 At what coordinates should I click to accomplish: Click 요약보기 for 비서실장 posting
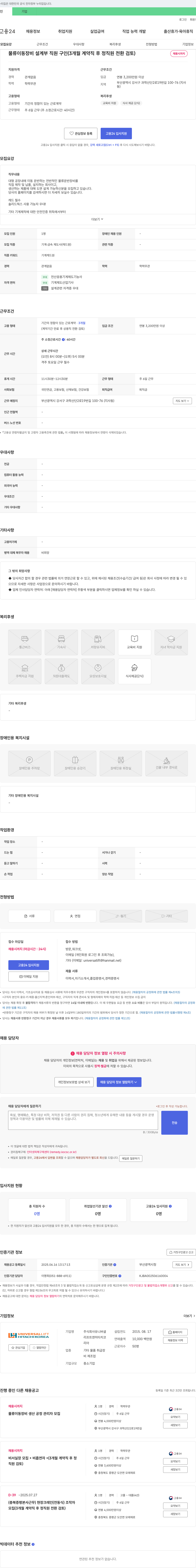[175, 1461]
